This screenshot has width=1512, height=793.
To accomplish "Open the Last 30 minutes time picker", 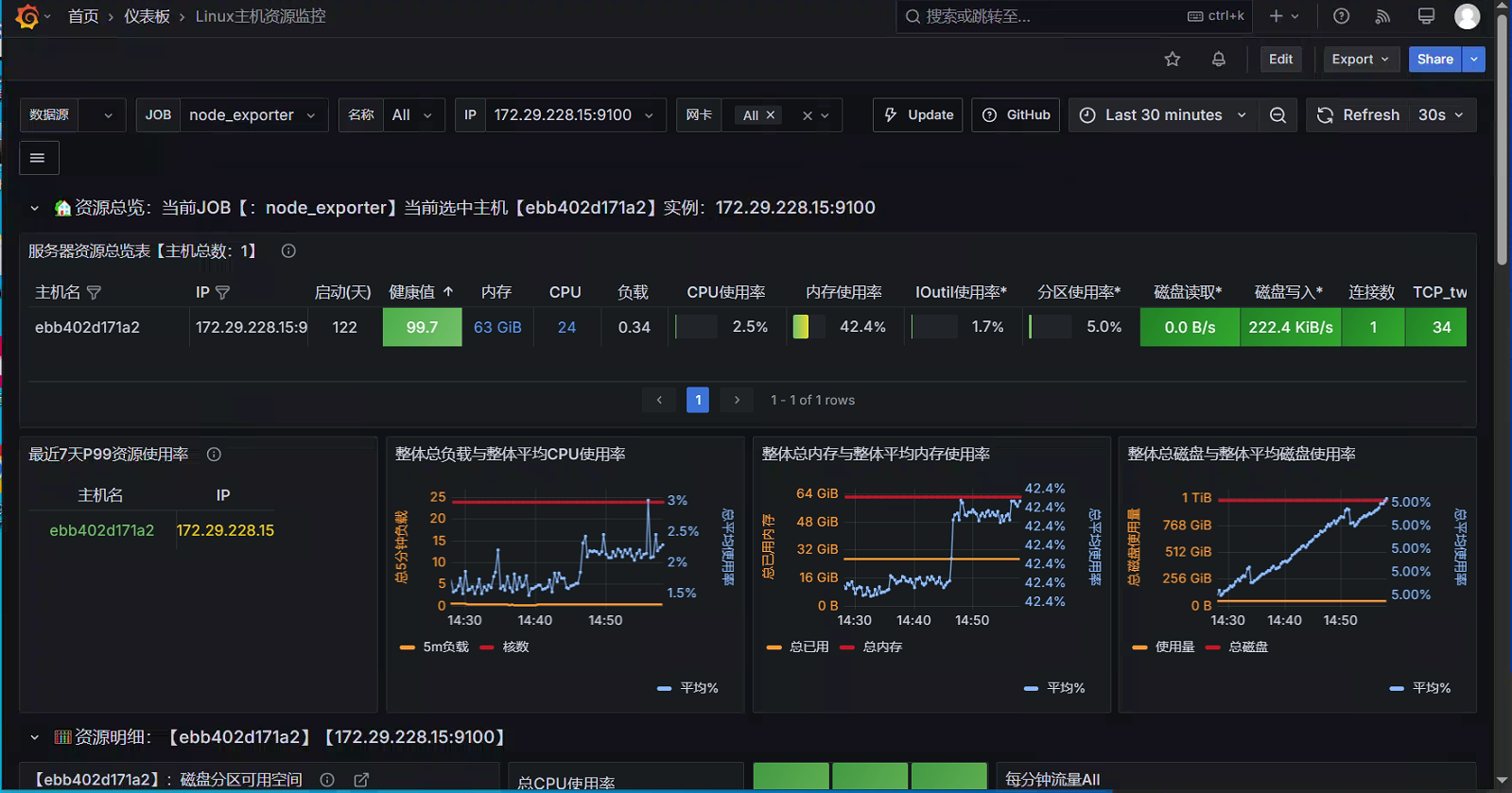I will [1163, 115].
